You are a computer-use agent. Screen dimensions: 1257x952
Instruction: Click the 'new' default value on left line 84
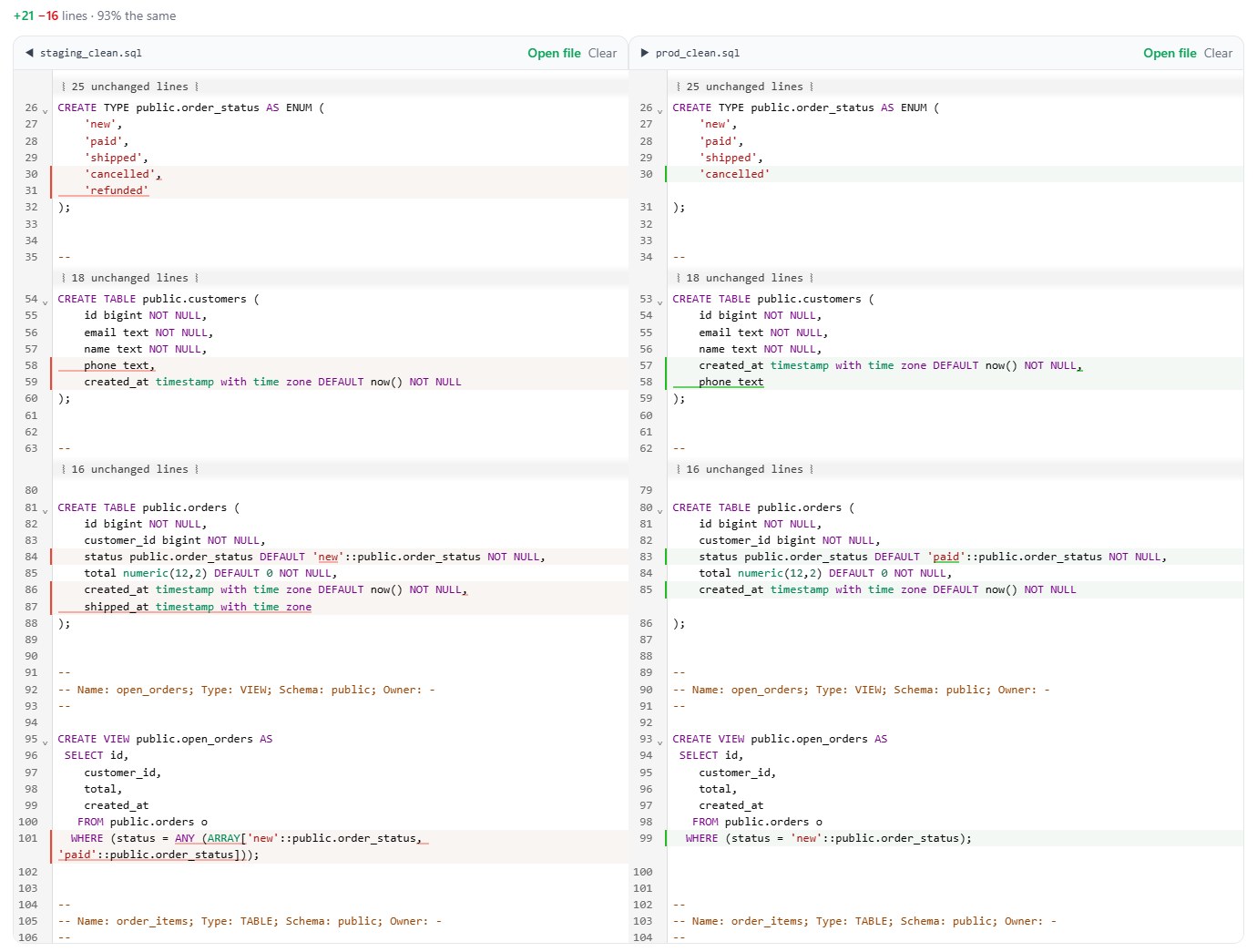(x=328, y=557)
